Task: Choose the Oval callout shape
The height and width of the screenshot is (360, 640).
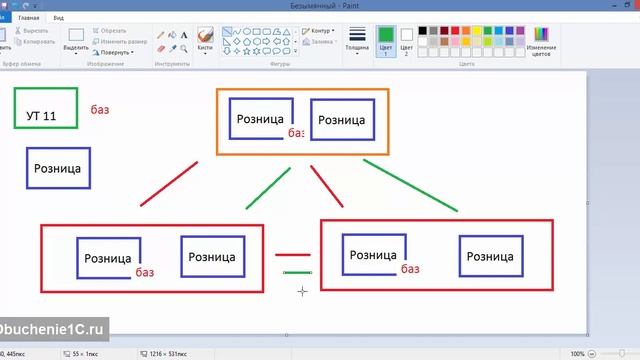Action: [276, 51]
